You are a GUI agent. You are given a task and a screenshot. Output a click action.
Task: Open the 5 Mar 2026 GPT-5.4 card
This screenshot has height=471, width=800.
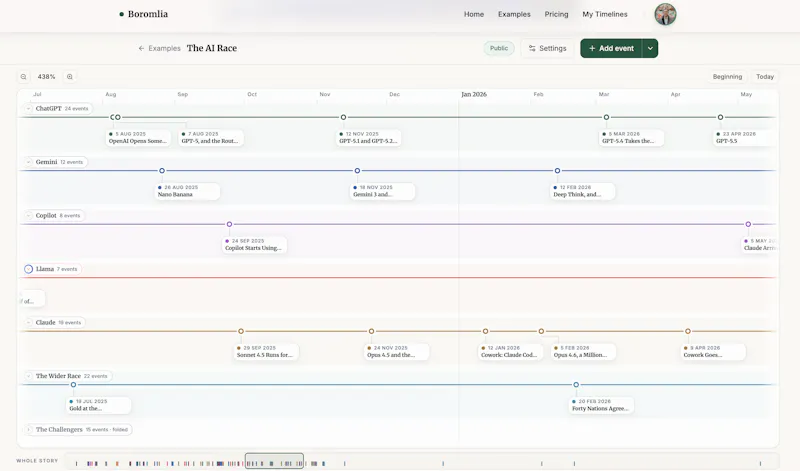632,138
